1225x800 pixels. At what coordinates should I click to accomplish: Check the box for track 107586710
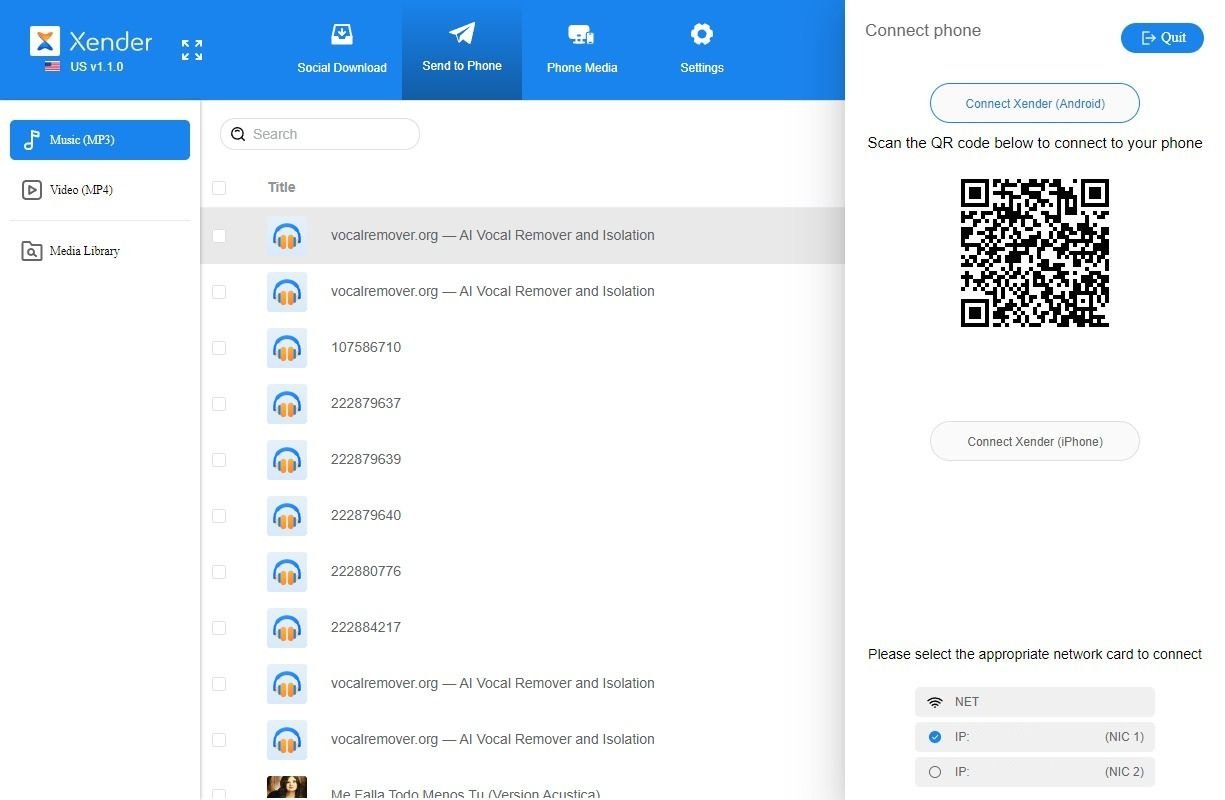[219, 348]
